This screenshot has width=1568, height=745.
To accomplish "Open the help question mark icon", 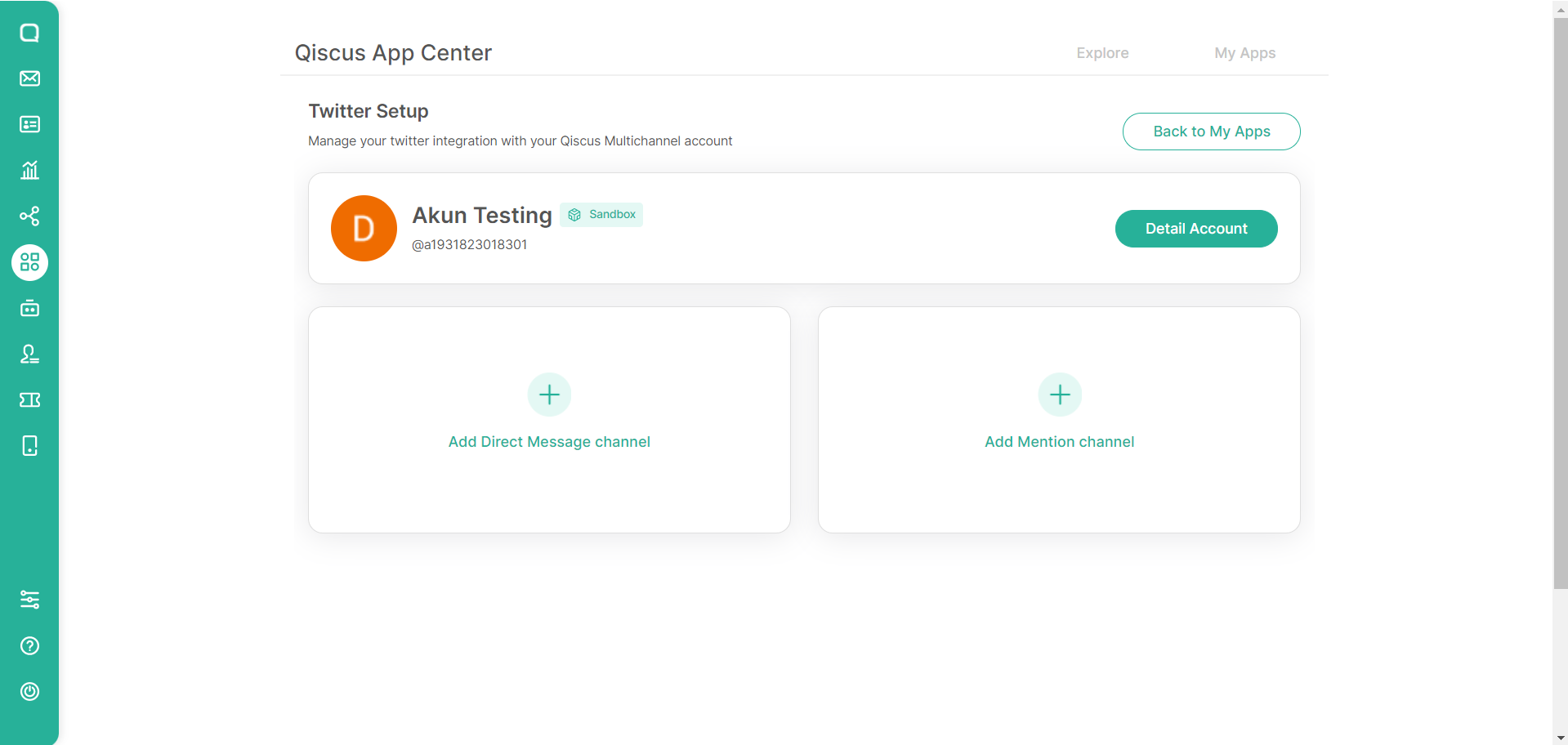I will click(x=29, y=646).
